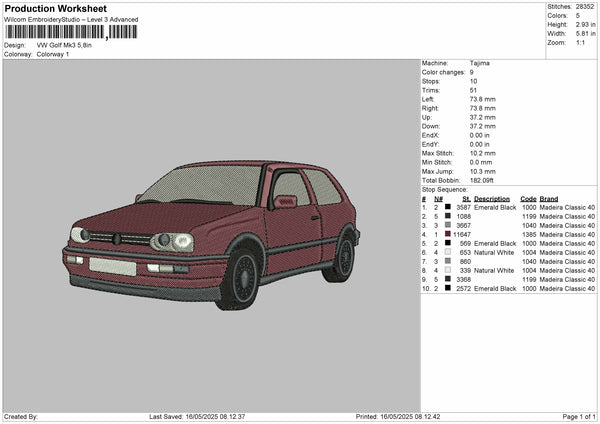
Task: Click the design name VW Golf Mk3 5,8in
Action: [x=64, y=45]
